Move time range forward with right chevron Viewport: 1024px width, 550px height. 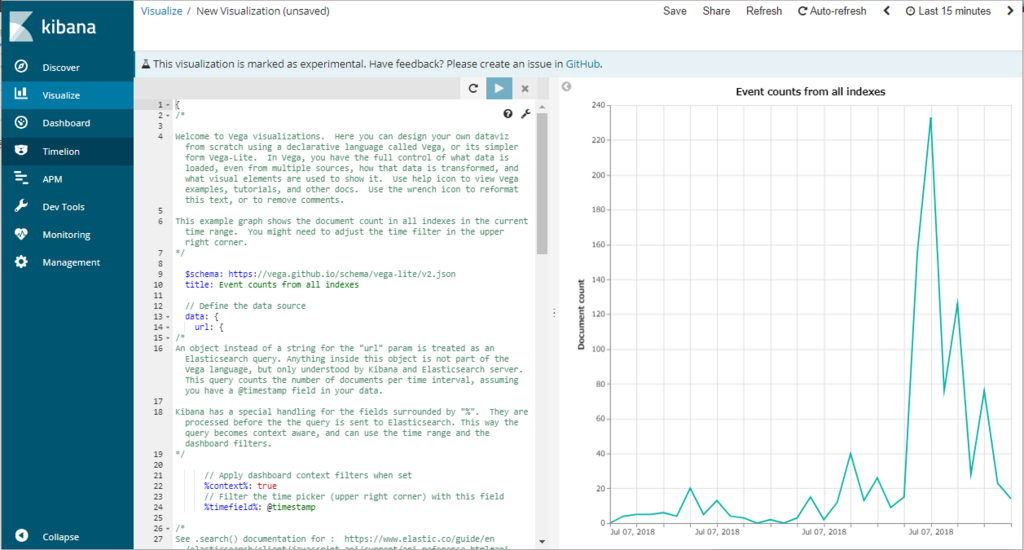click(1010, 10)
